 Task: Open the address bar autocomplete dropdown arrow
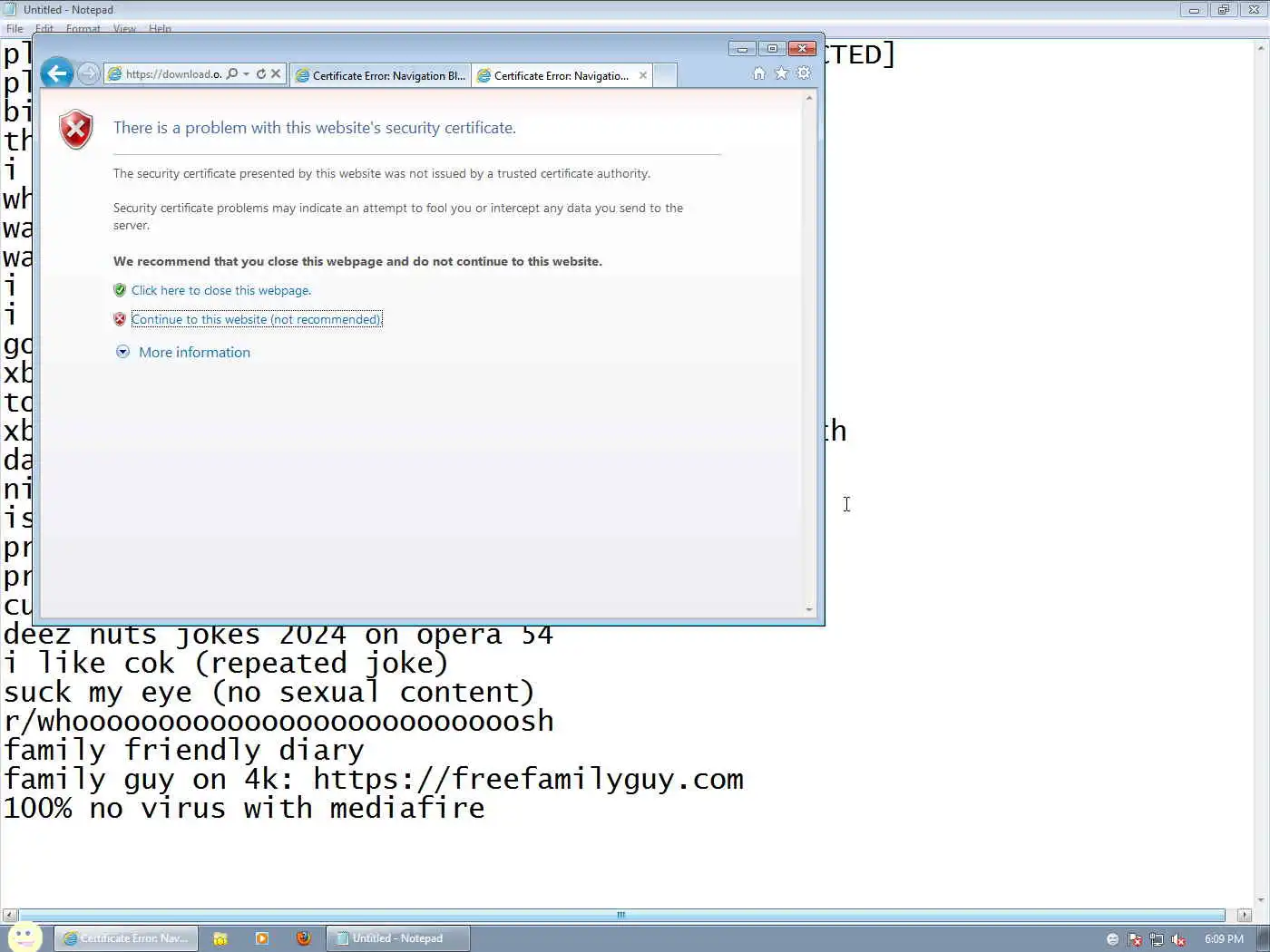[x=246, y=74]
